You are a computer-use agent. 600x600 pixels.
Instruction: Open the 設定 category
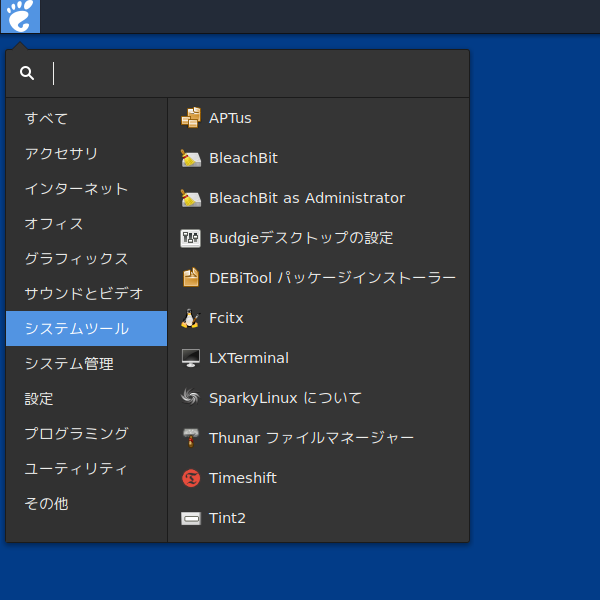point(86,399)
